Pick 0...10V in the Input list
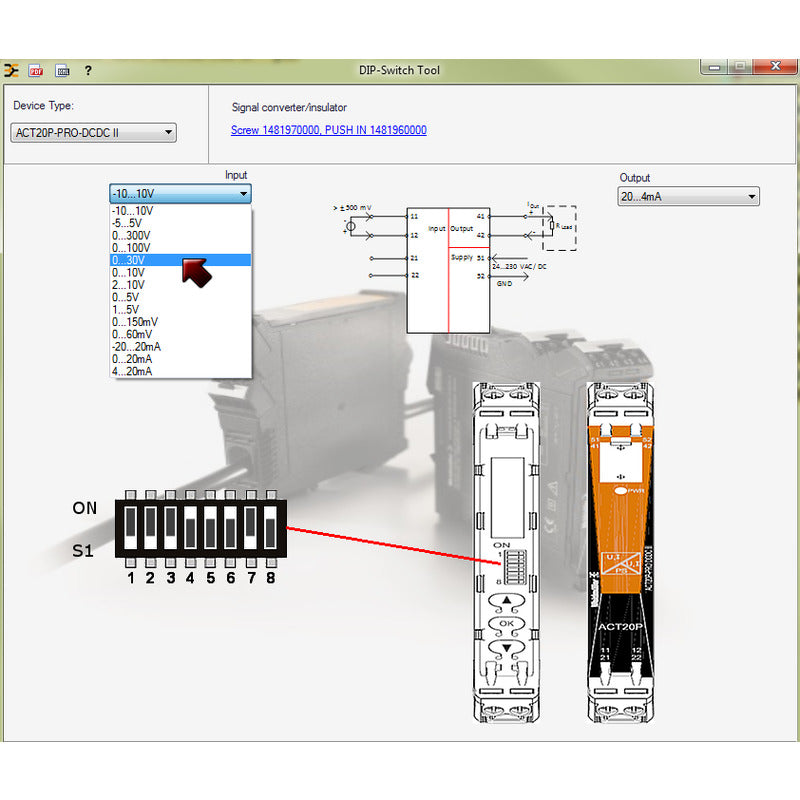The width and height of the screenshot is (800, 800). tap(181, 272)
